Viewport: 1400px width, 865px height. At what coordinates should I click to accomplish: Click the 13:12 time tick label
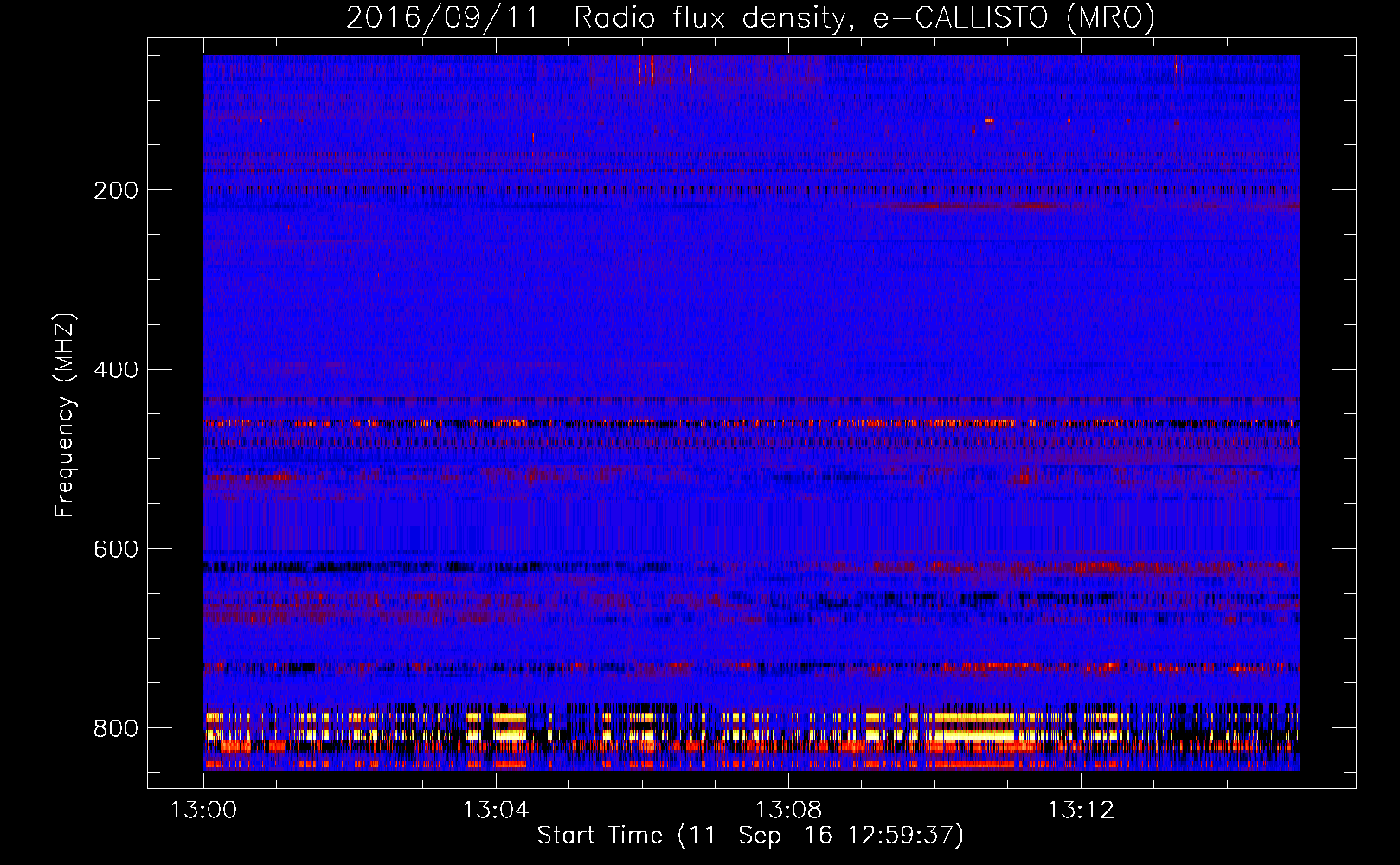point(1081,810)
